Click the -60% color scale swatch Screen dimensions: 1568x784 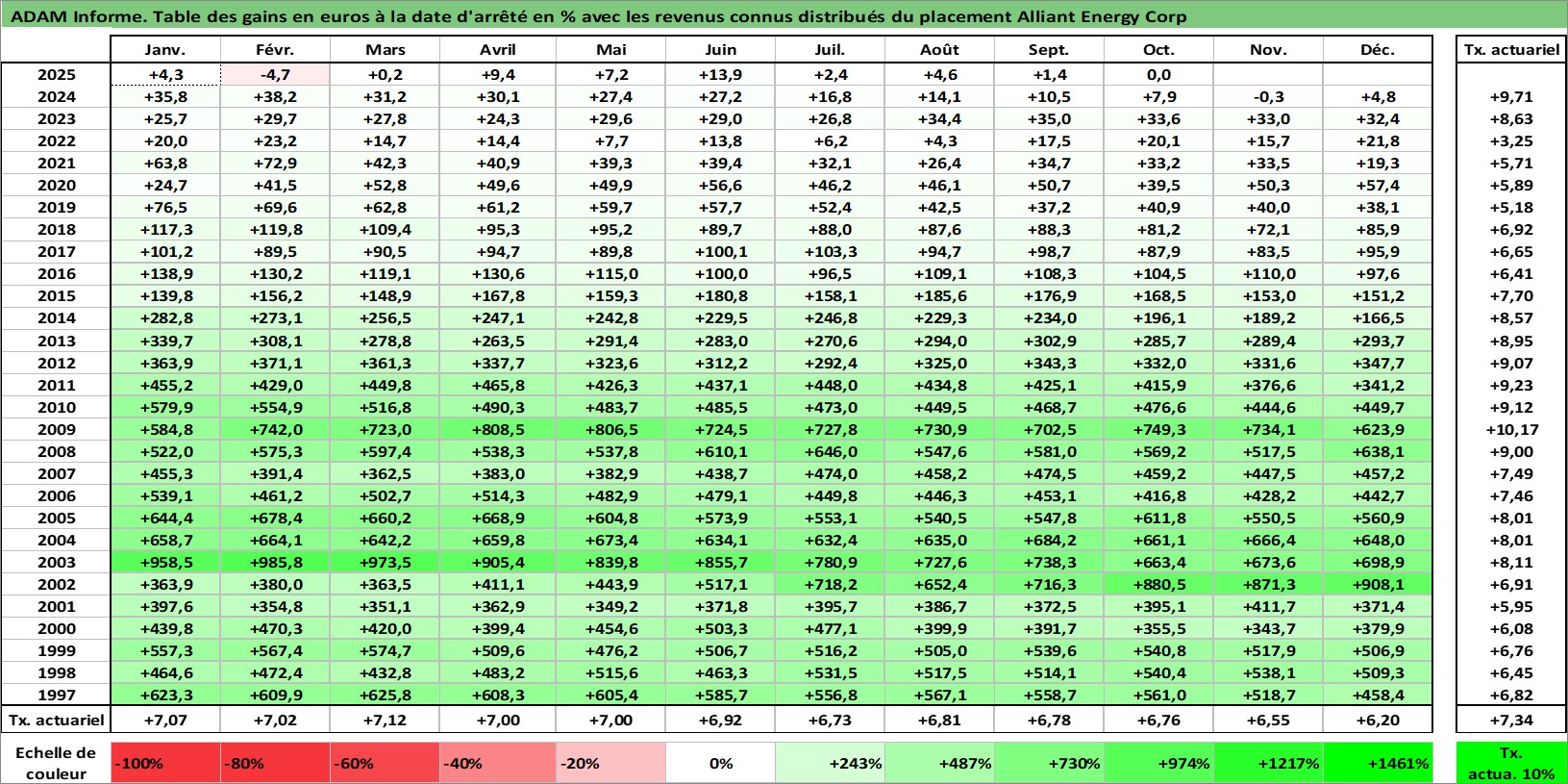coord(386,763)
